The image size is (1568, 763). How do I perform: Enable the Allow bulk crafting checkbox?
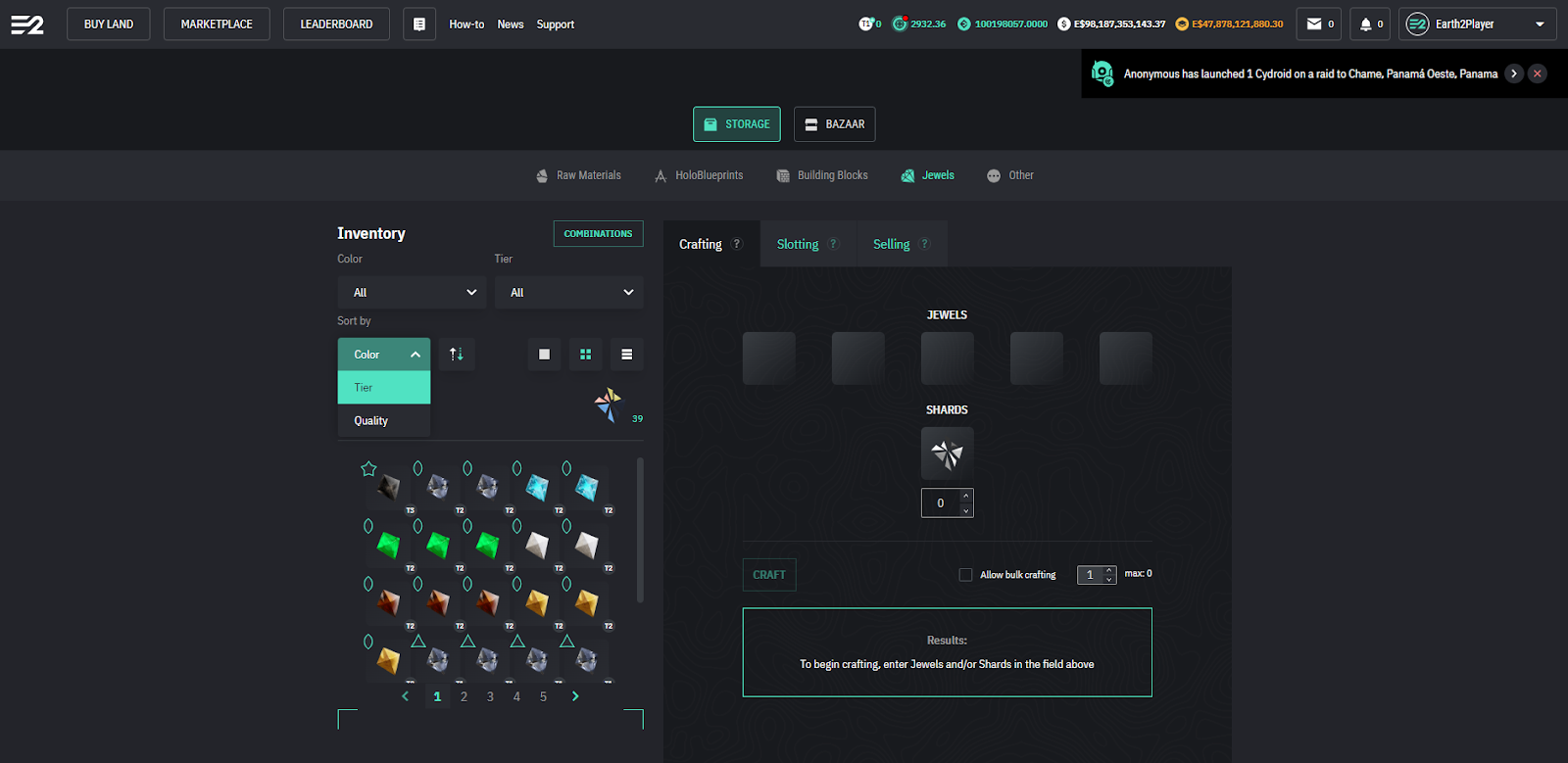click(x=965, y=575)
